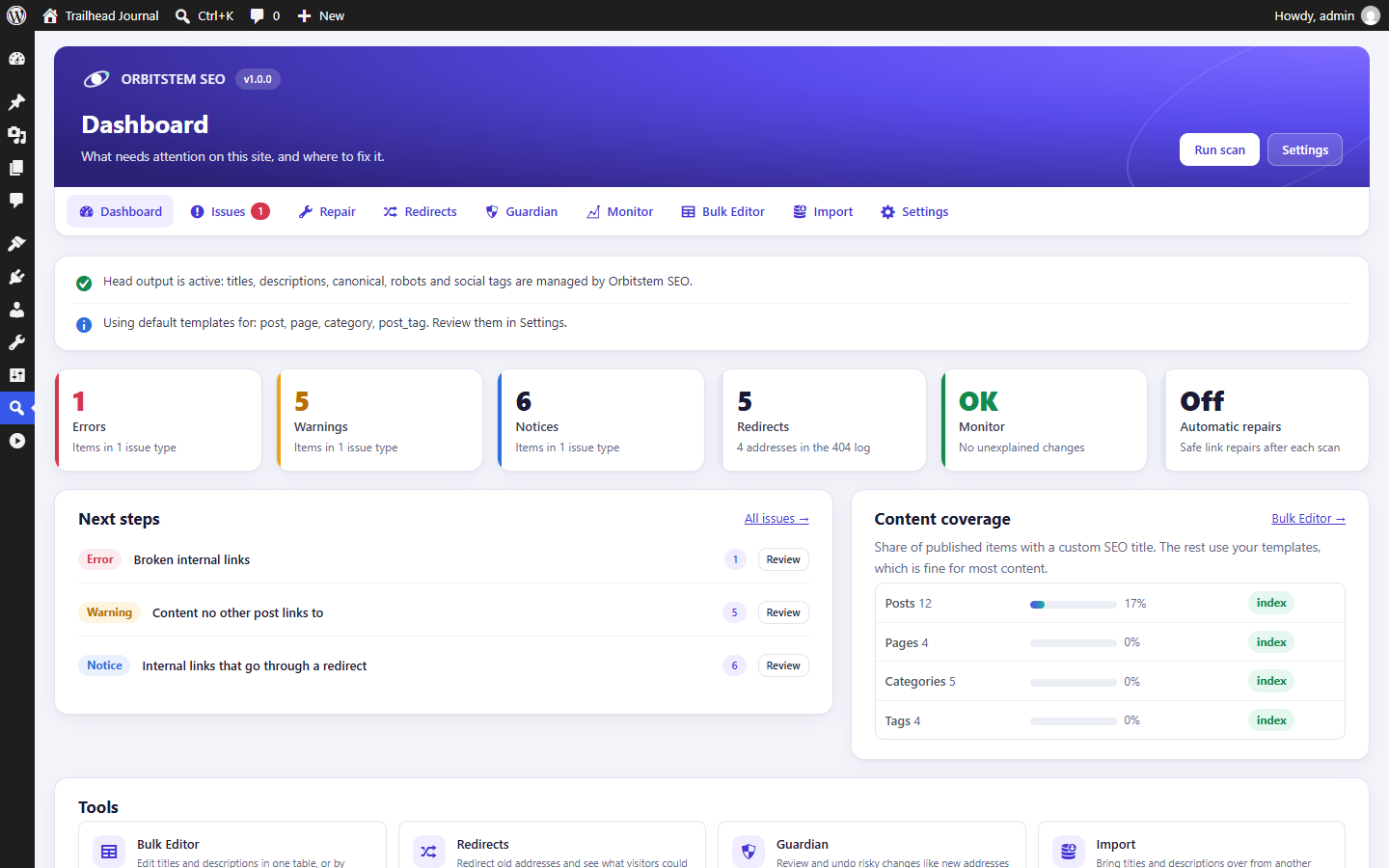Viewport: 1389px width, 868px height.
Task: Open the comments bubble in the admin bar
Action: click(x=265, y=15)
